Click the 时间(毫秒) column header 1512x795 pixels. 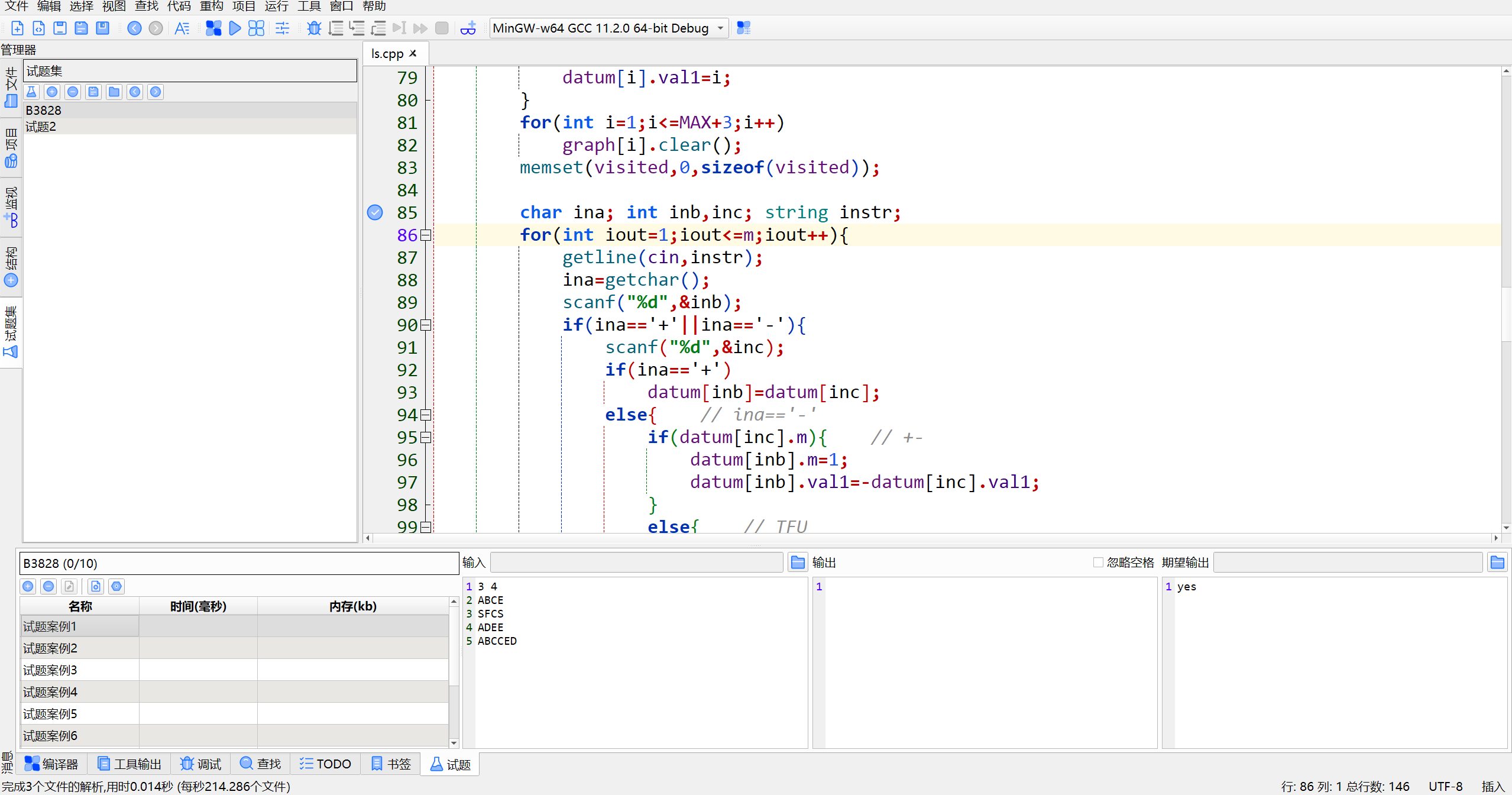coord(198,606)
